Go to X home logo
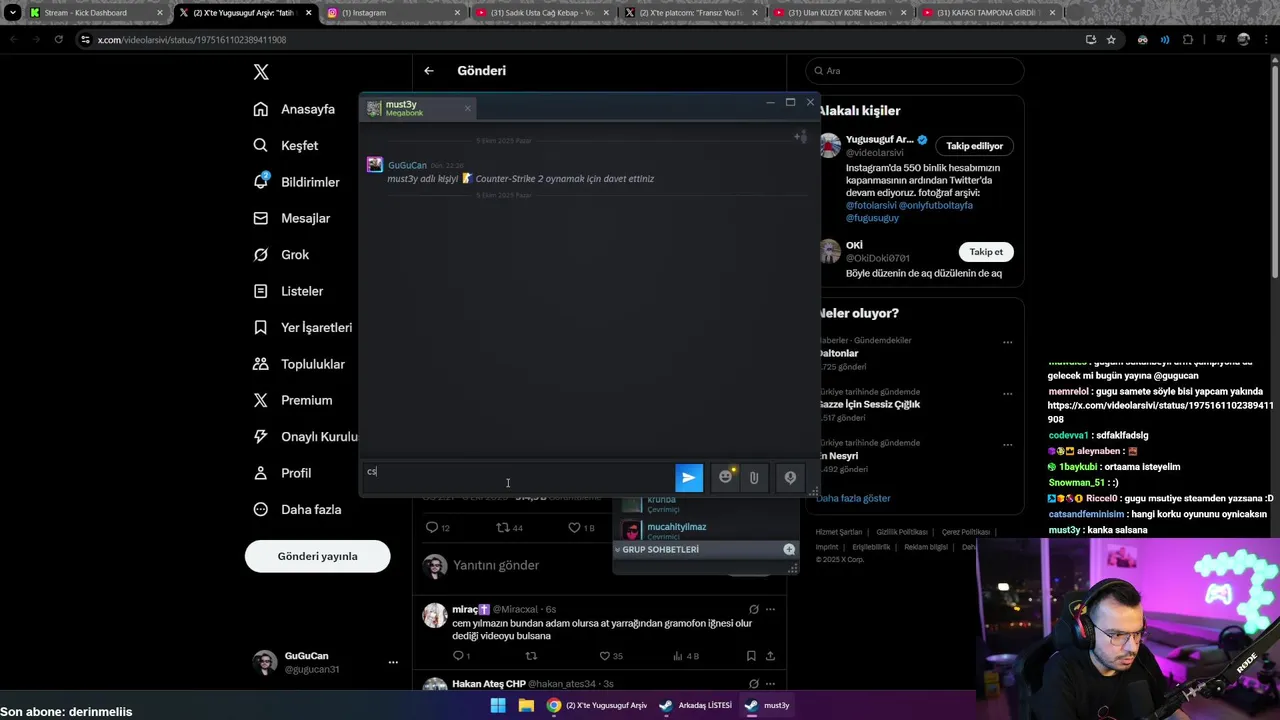The image size is (1280, 720). pos(261,72)
